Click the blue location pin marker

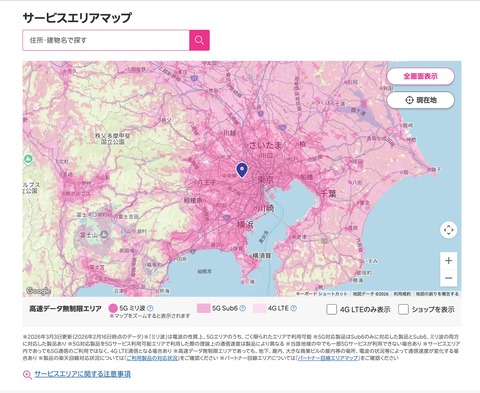tap(242, 170)
